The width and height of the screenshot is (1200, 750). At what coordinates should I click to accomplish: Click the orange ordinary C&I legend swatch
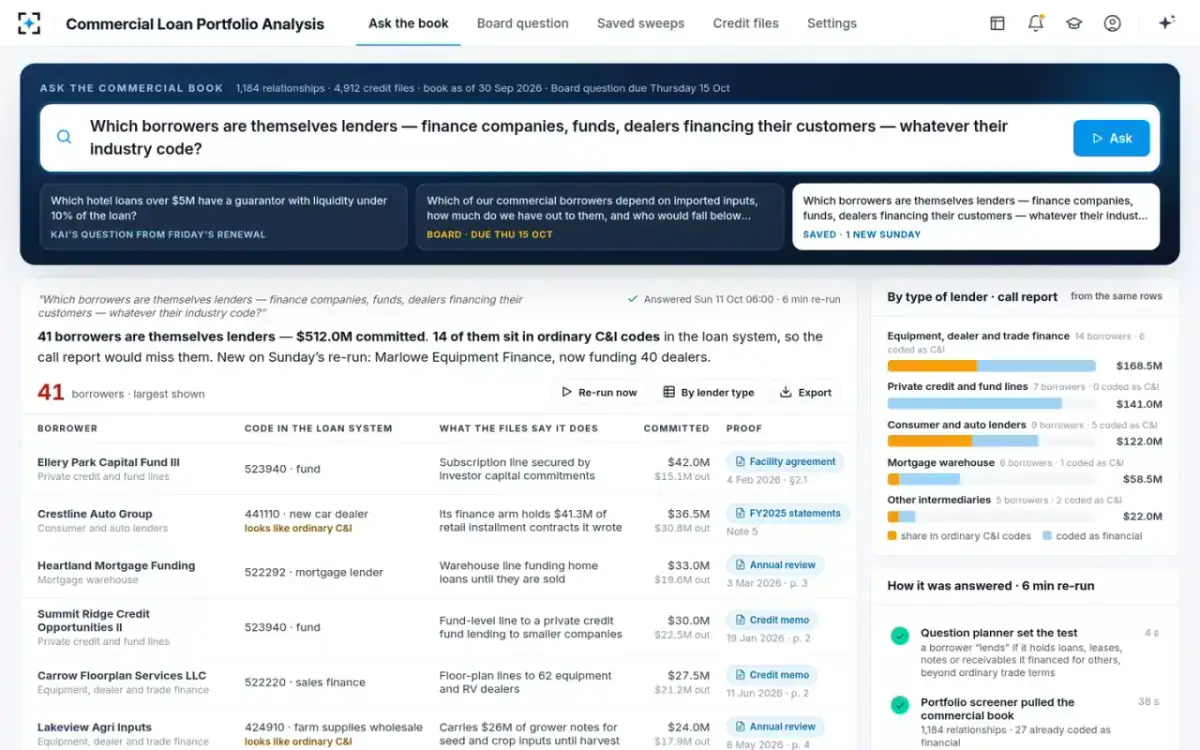pos(892,536)
